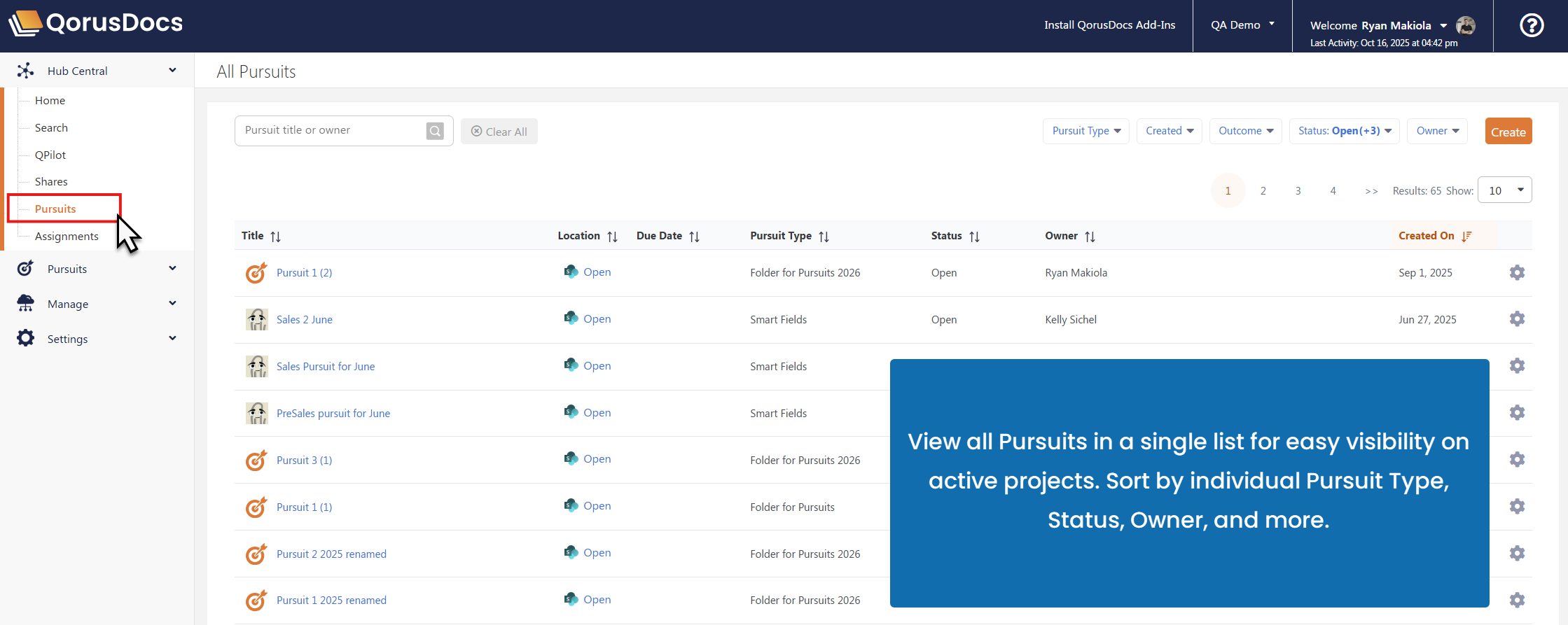Viewport: 1568px width, 625px height.
Task: Click the target icon beside Pursuit 3 (1)
Action: tap(256, 461)
